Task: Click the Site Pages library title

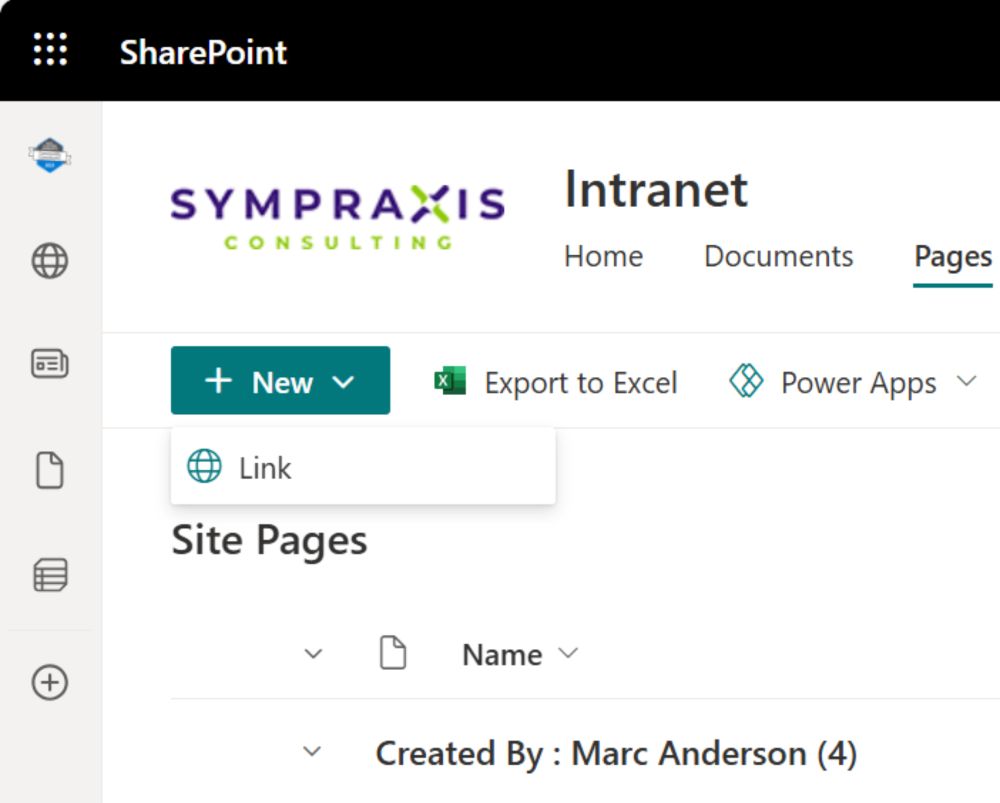Action: point(269,541)
